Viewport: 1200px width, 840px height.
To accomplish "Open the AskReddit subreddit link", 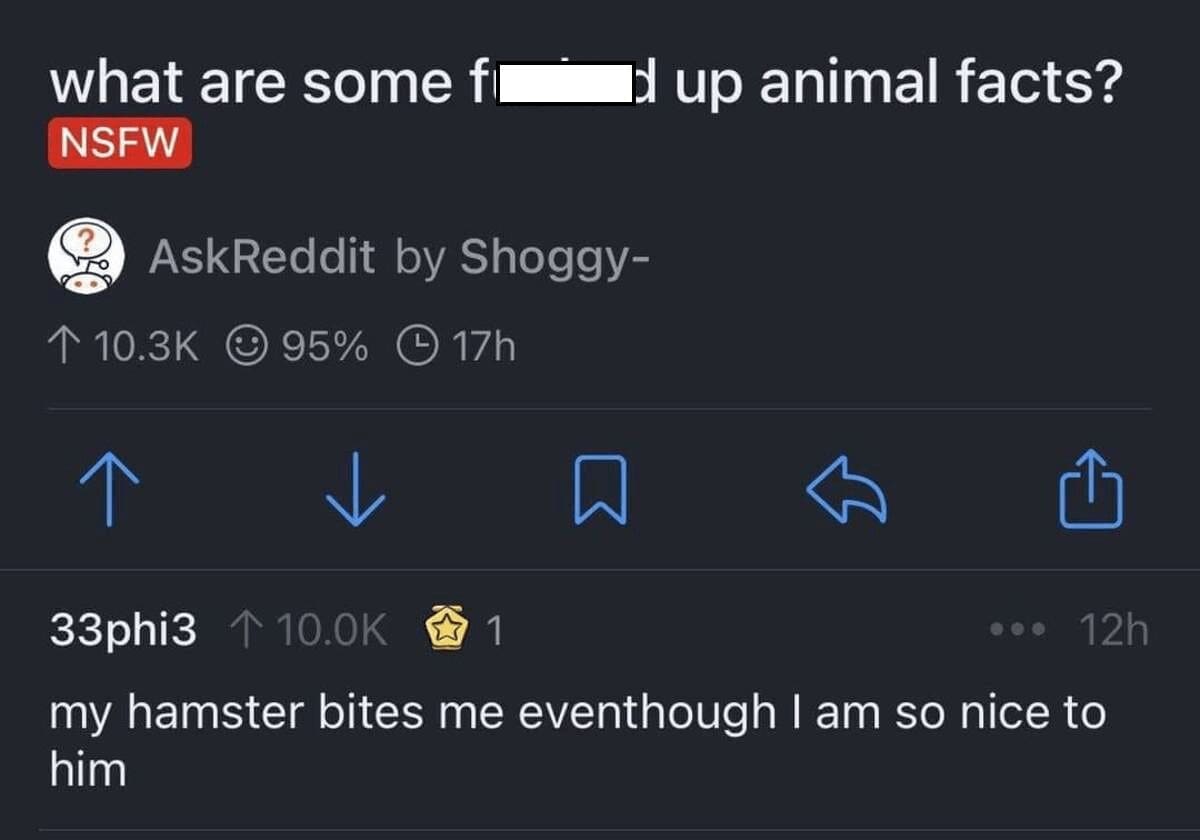I will (261, 257).
